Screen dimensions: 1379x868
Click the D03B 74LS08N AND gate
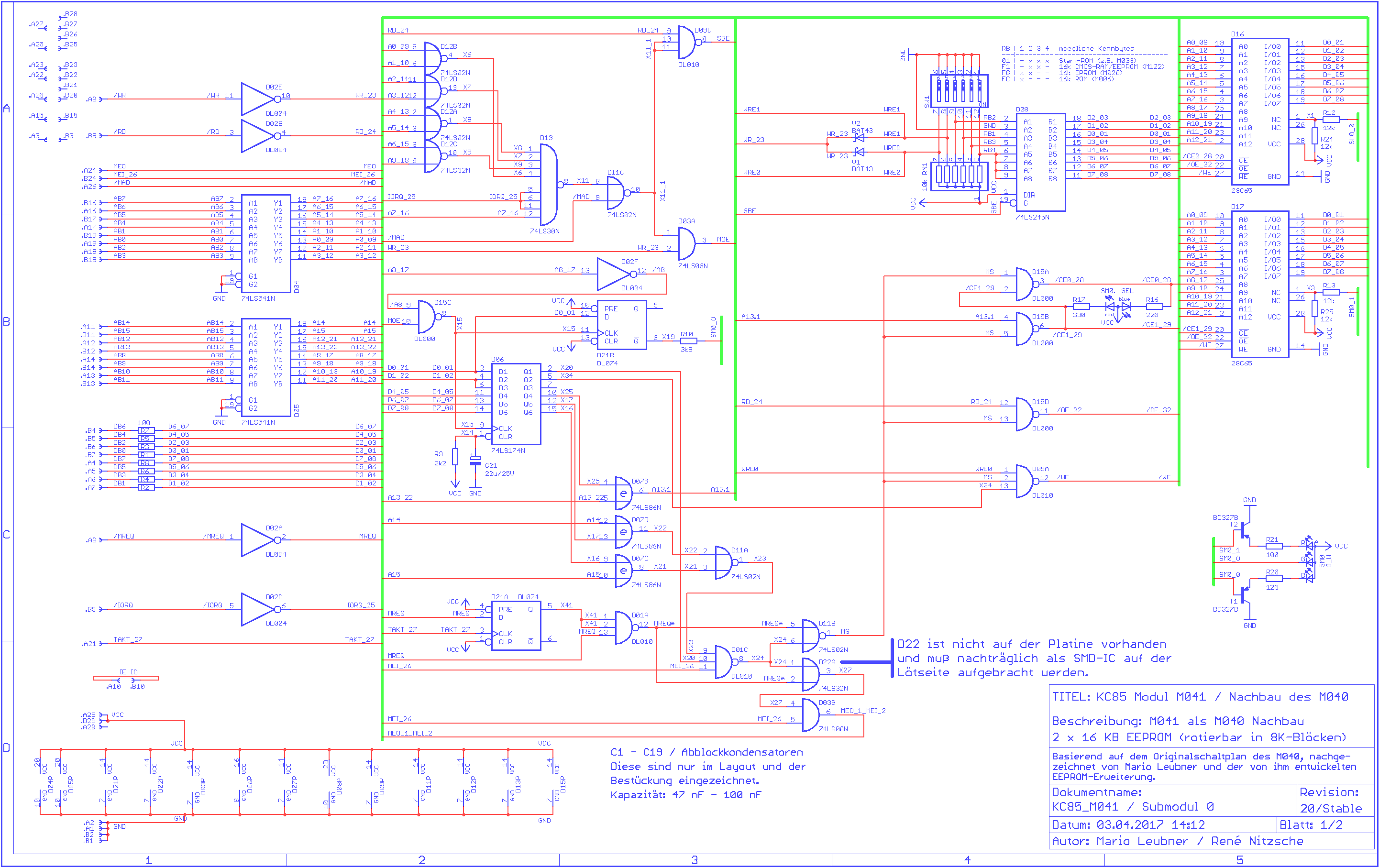[812, 714]
